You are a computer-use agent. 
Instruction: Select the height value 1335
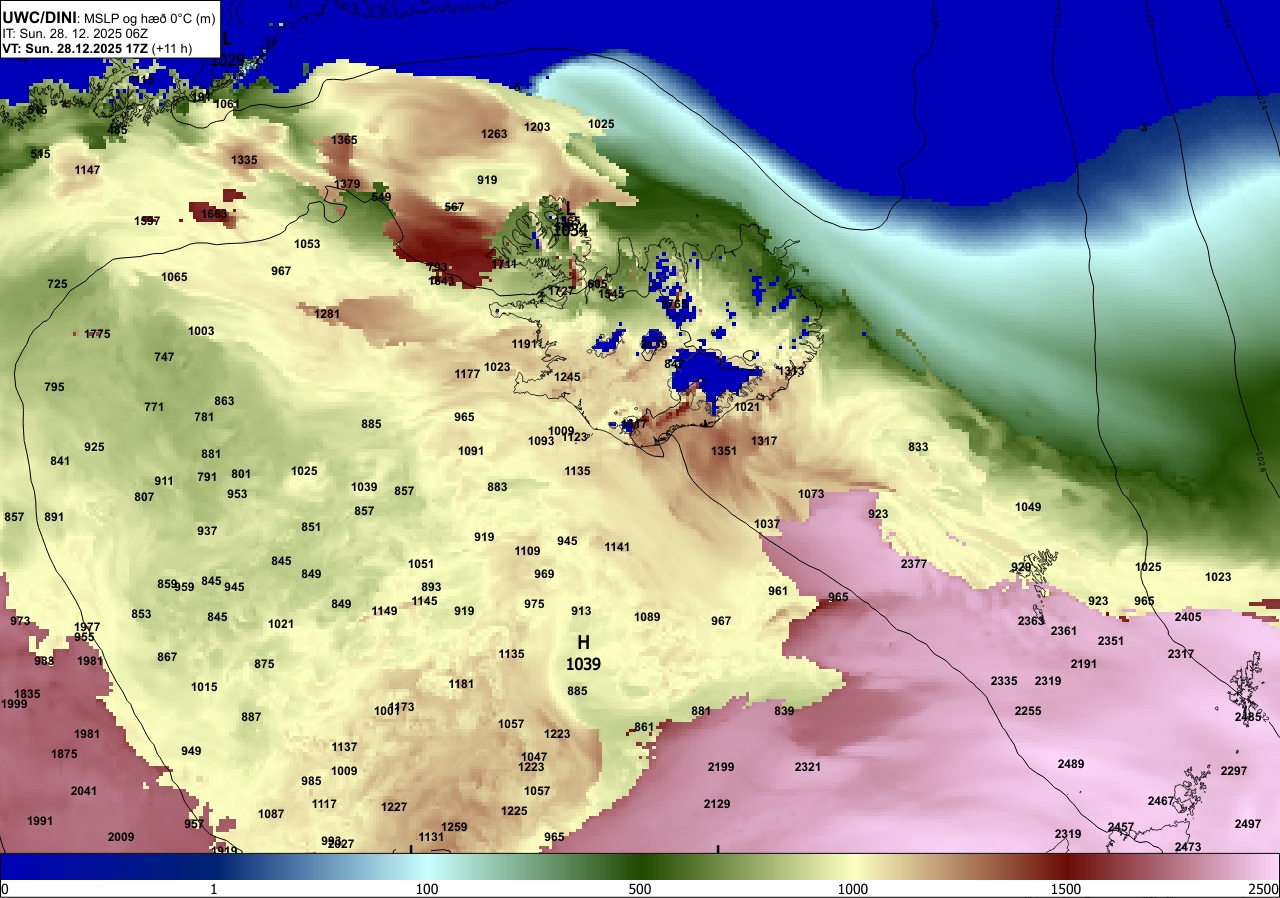coord(244,160)
